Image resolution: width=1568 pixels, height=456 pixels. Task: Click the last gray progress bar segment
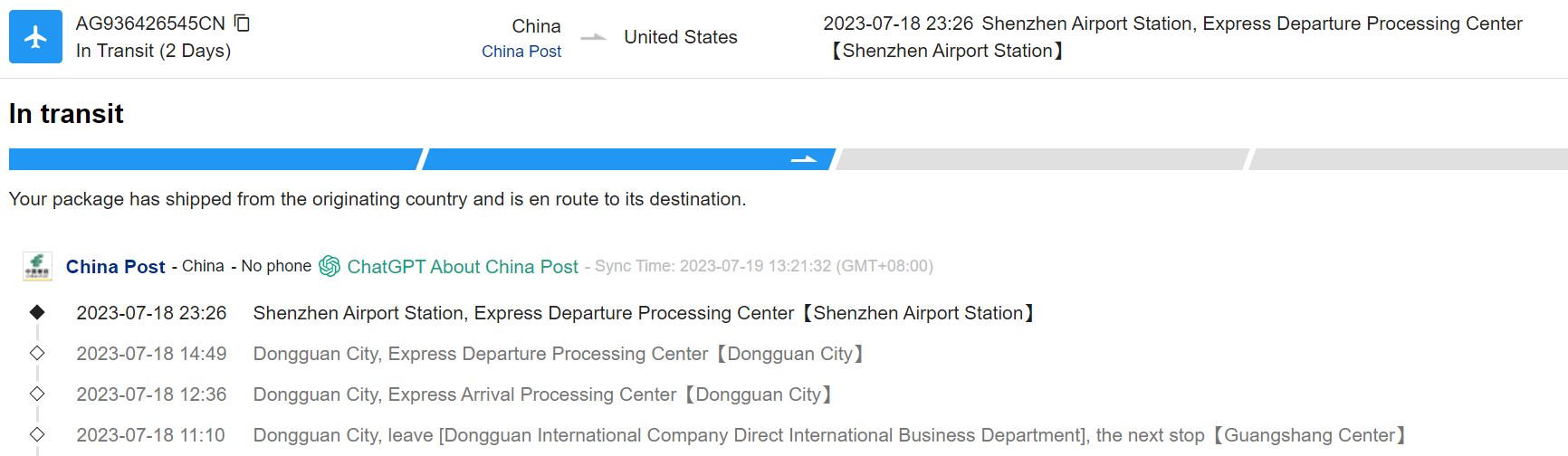tap(1409, 159)
